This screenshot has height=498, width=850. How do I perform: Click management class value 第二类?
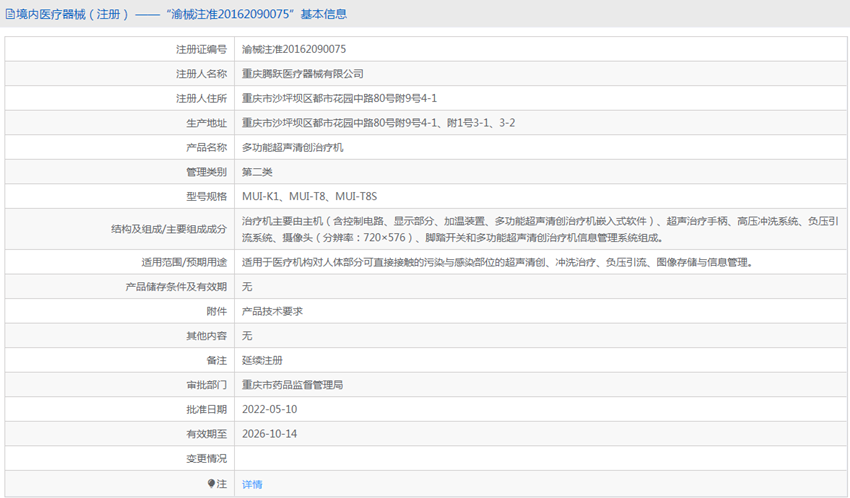click(257, 172)
